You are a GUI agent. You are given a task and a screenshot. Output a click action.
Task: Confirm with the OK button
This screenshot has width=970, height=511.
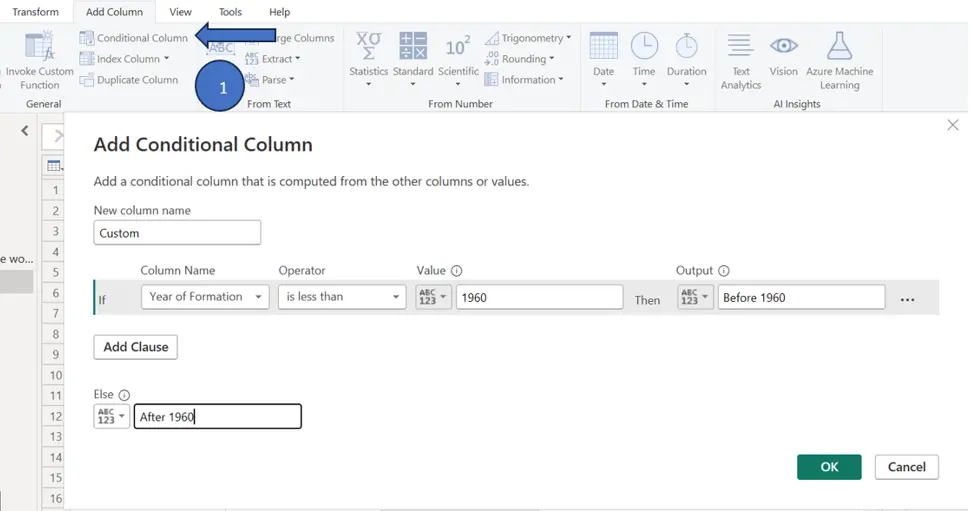pos(829,467)
